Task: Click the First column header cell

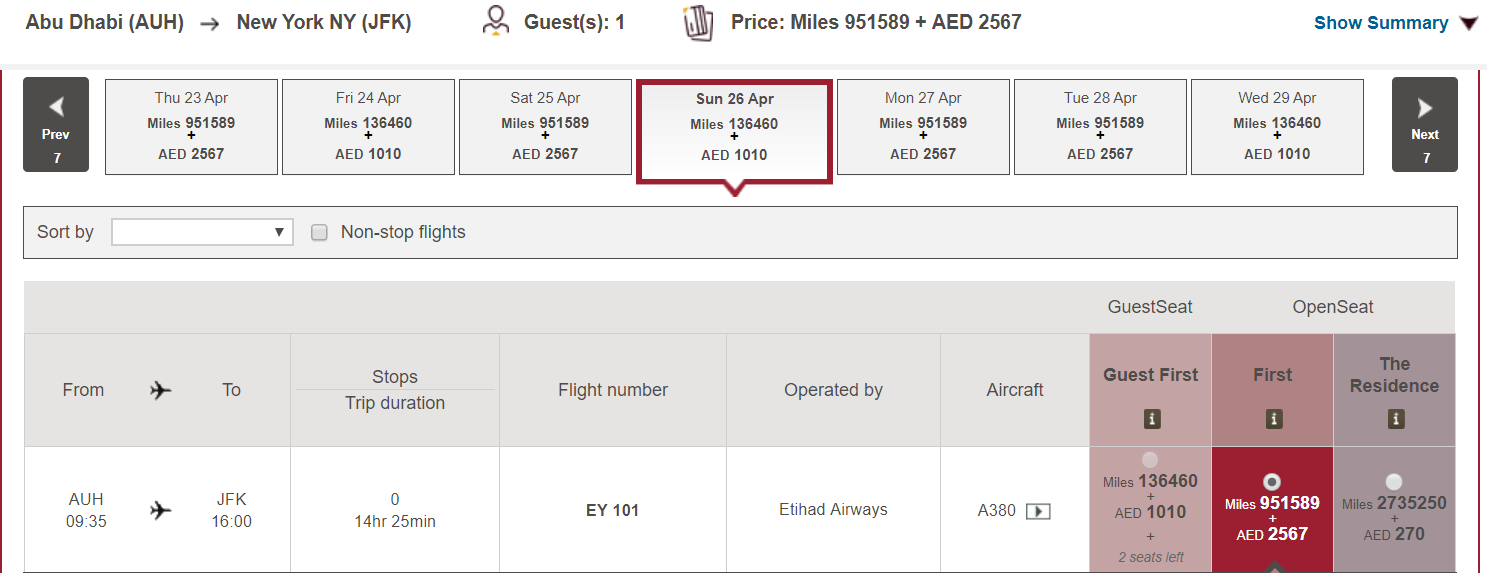Action: tap(1272, 390)
